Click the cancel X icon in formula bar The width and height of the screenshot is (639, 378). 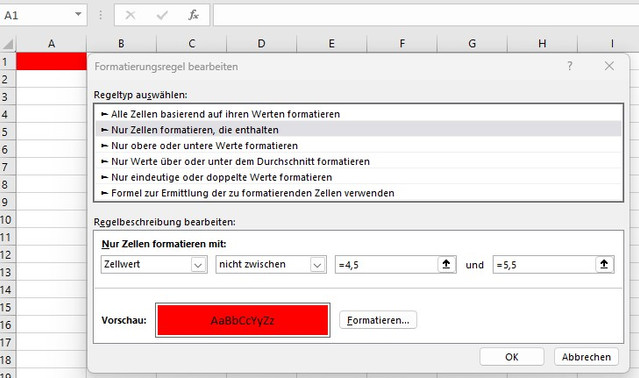pyautogui.click(x=130, y=15)
